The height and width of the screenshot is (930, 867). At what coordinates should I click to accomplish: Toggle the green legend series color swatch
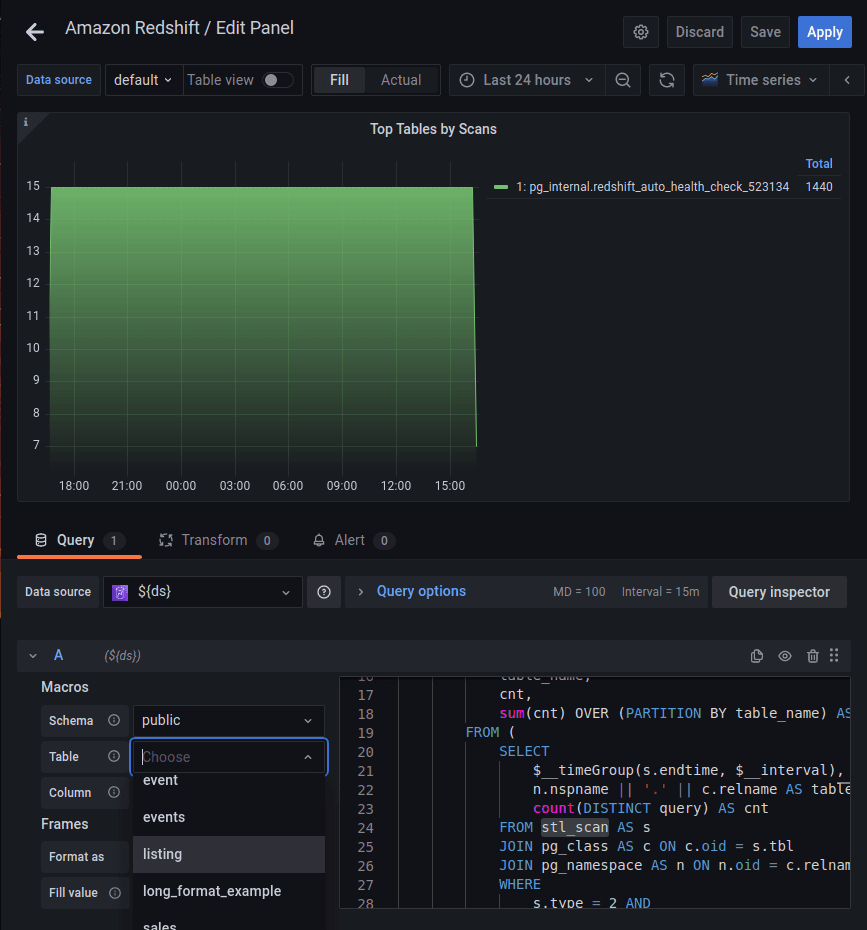(501, 187)
